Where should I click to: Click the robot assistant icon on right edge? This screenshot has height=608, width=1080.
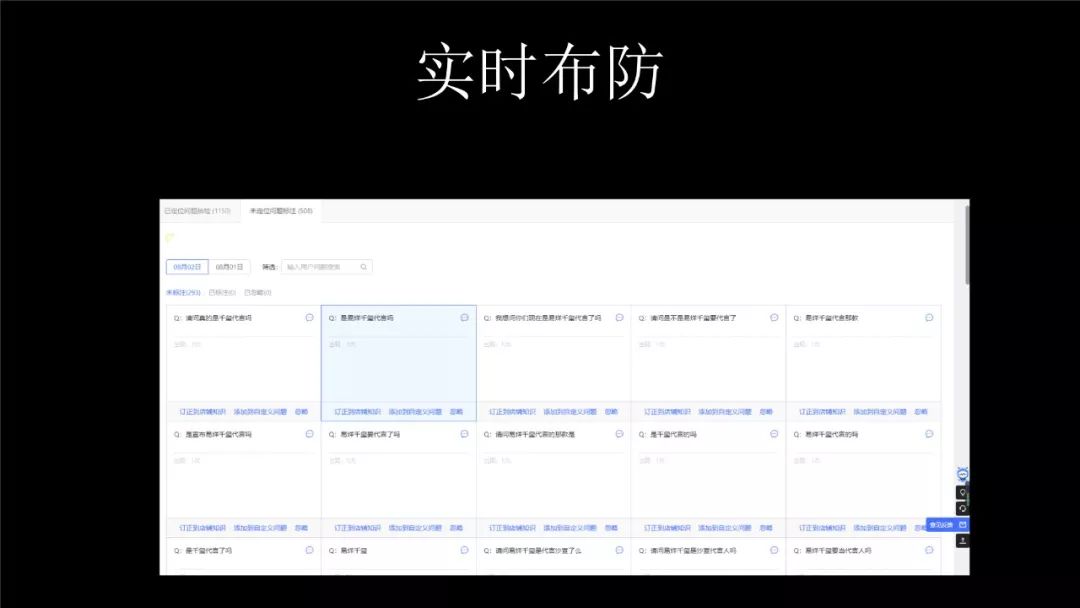(x=962, y=474)
